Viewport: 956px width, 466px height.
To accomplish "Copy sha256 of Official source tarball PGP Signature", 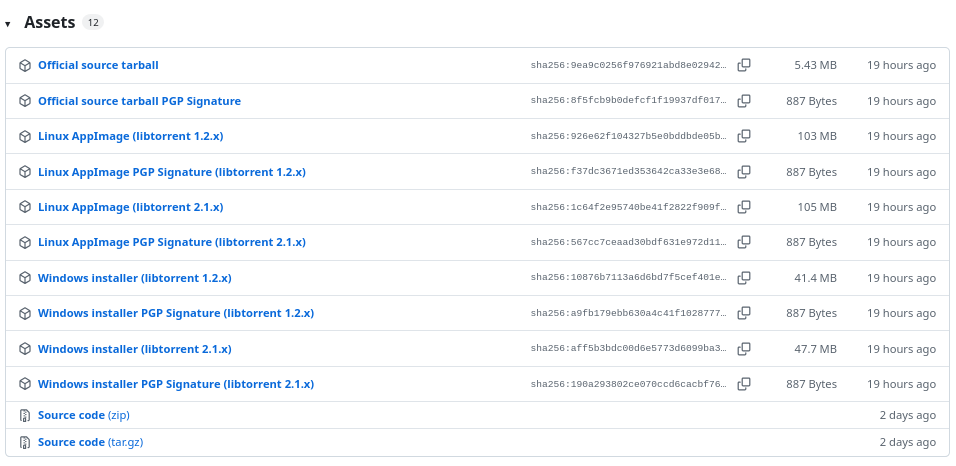I will point(744,101).
